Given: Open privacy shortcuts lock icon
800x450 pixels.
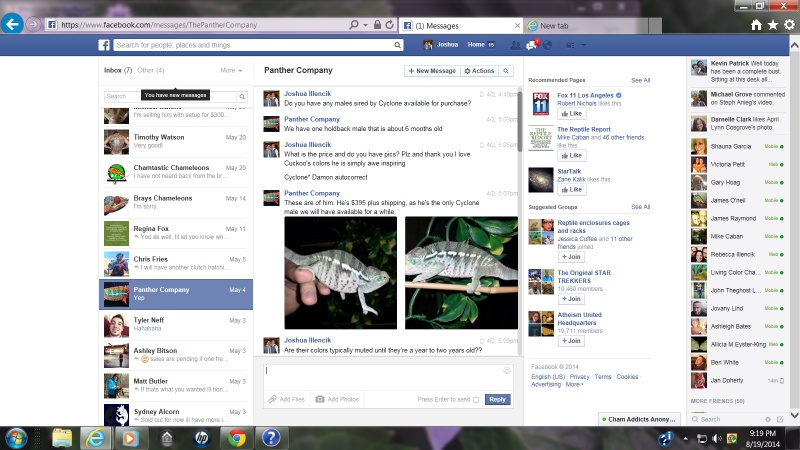Looking at the screenshot, I should click(570, 45).
